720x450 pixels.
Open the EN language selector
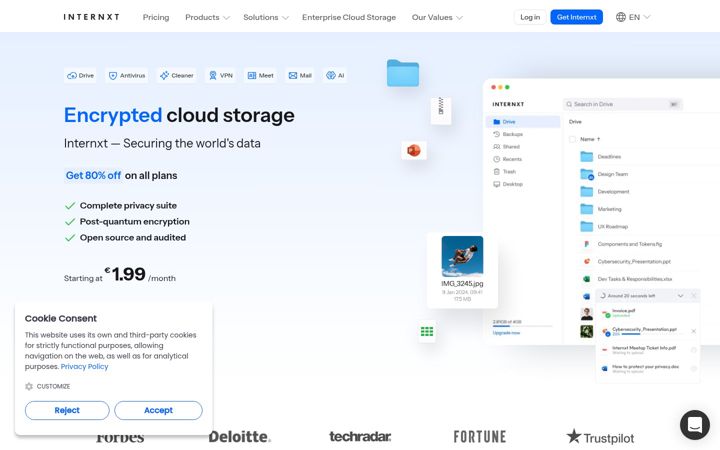click(x=633, y=17)
